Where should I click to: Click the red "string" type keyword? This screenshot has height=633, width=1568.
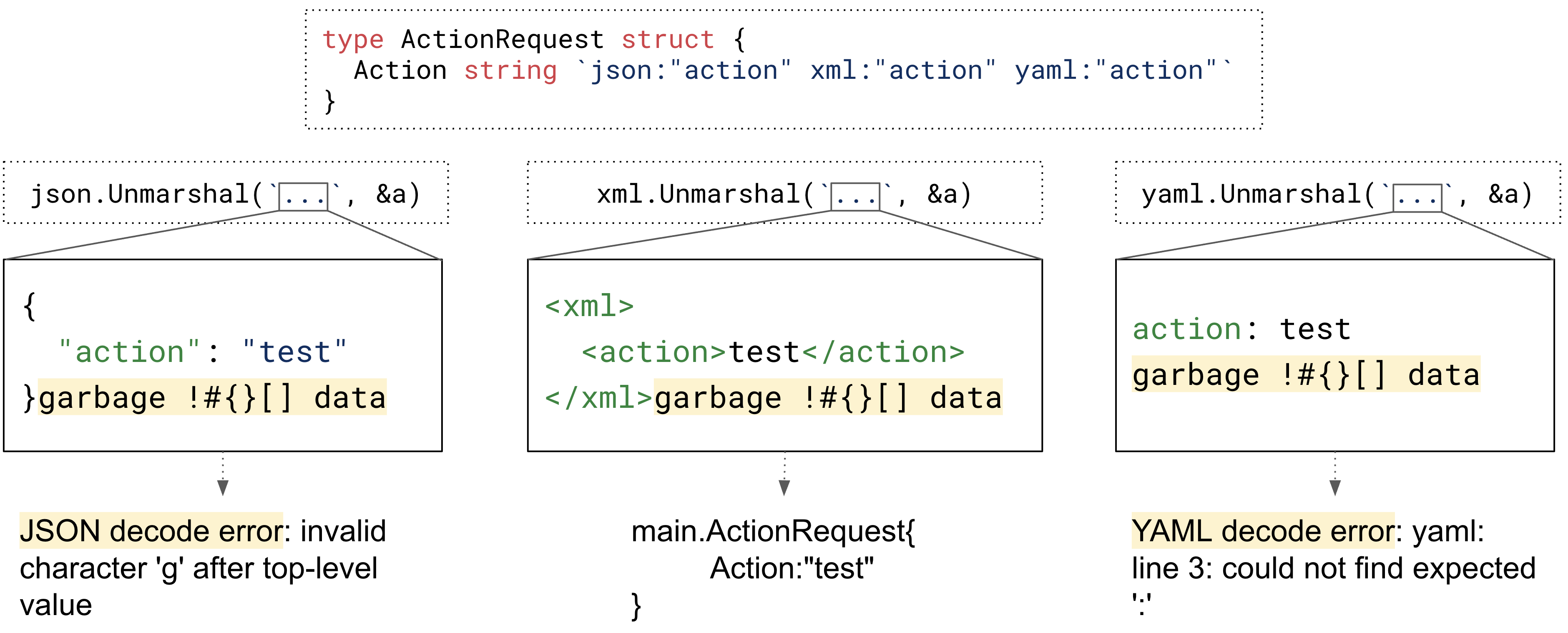(510, 70)
